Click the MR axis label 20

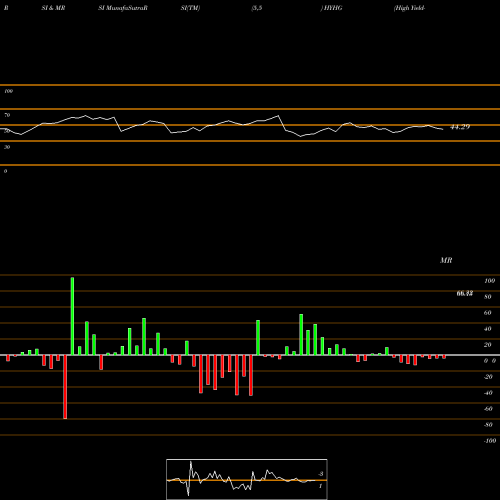[488, 345]
